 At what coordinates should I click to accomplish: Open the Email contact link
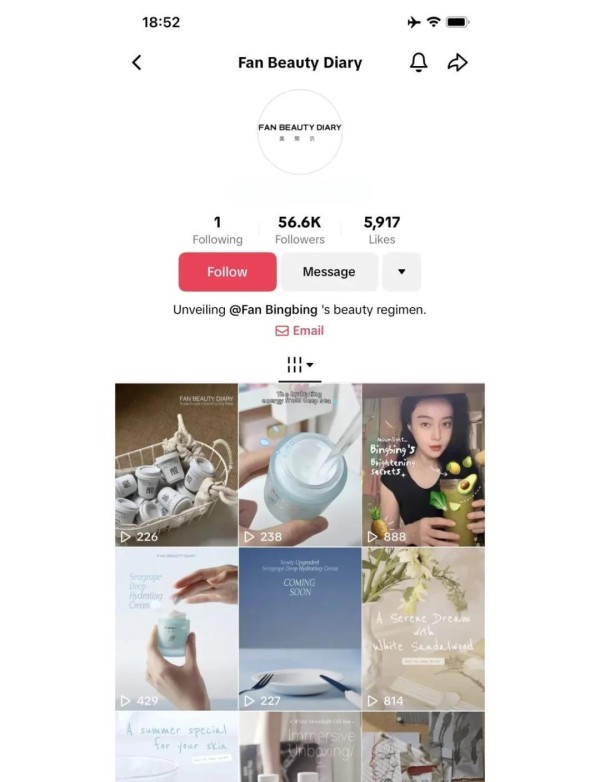[x=300, y=331]
